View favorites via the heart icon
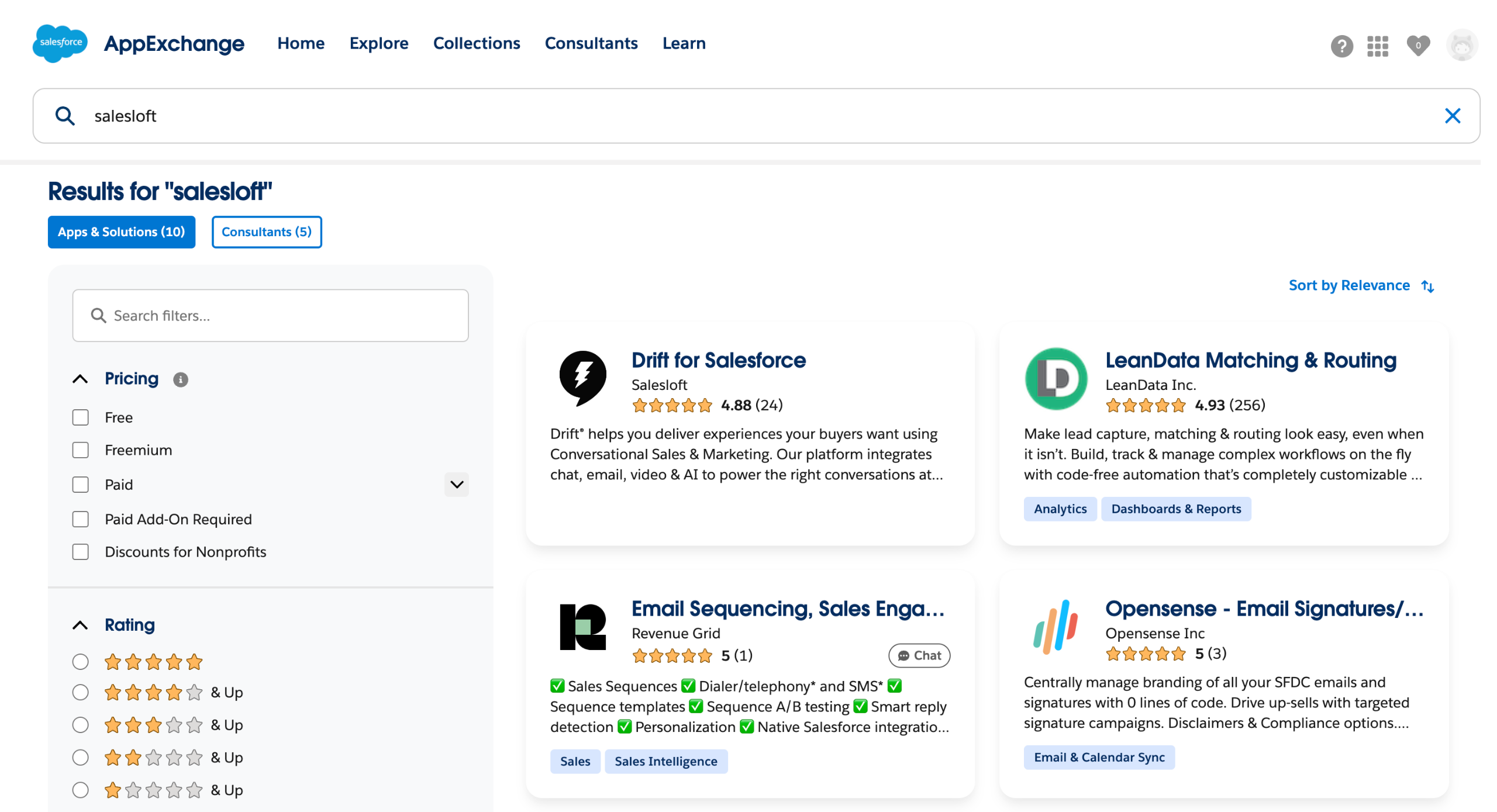The width and height of the screenshot is (1497, 812). pos(1417,46)
